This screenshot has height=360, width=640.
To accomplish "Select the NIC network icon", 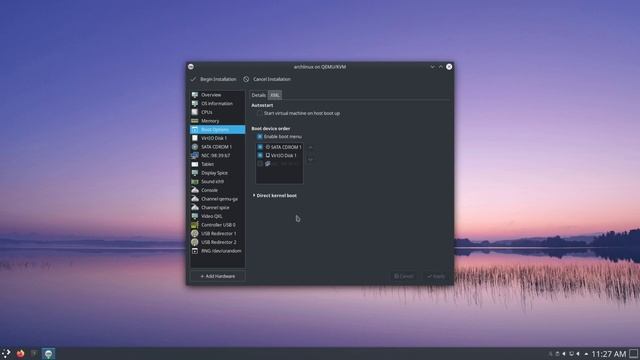I will click(x=195, y=156).
